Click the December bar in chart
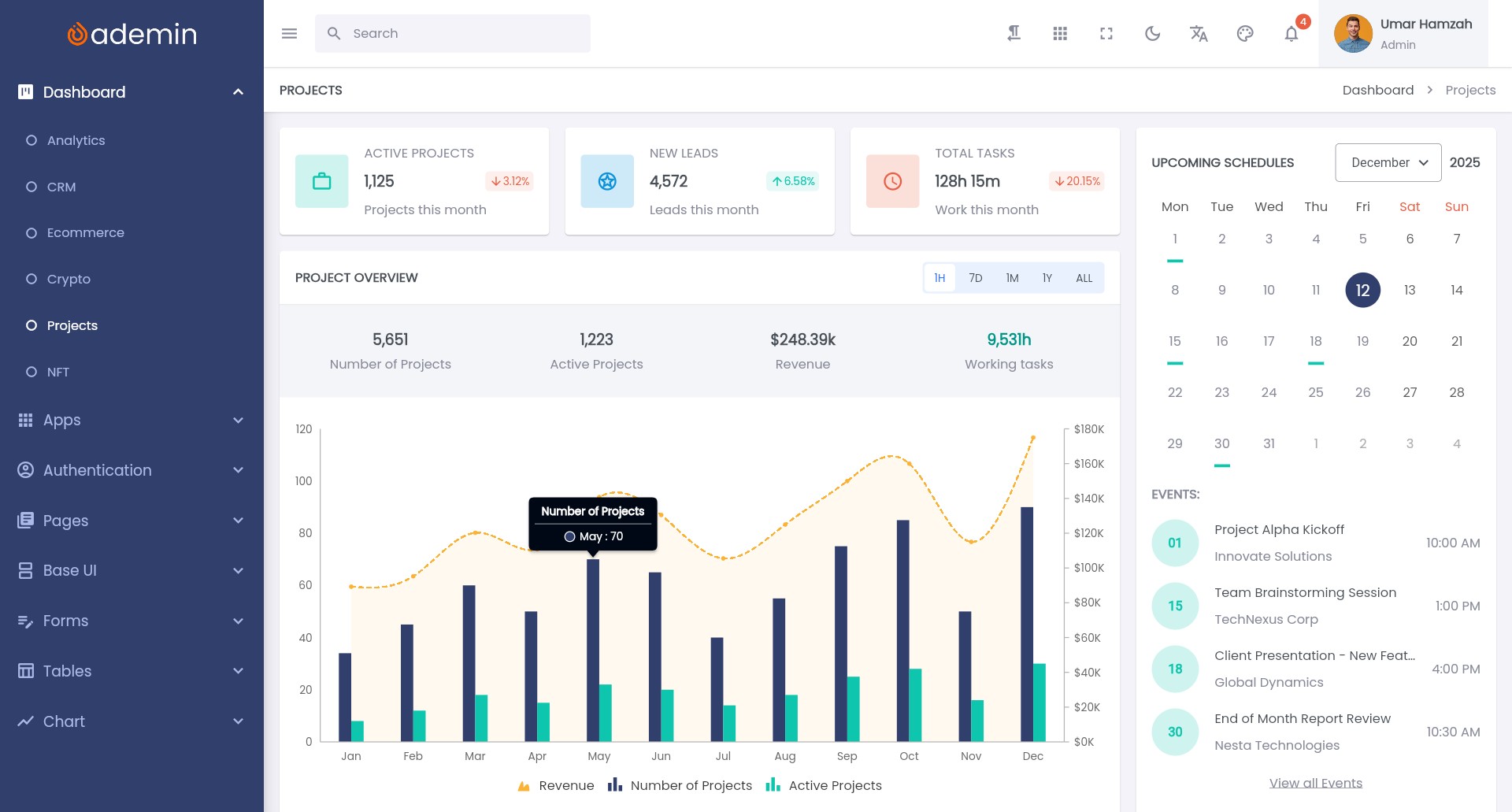 [x=1027, y=622]
